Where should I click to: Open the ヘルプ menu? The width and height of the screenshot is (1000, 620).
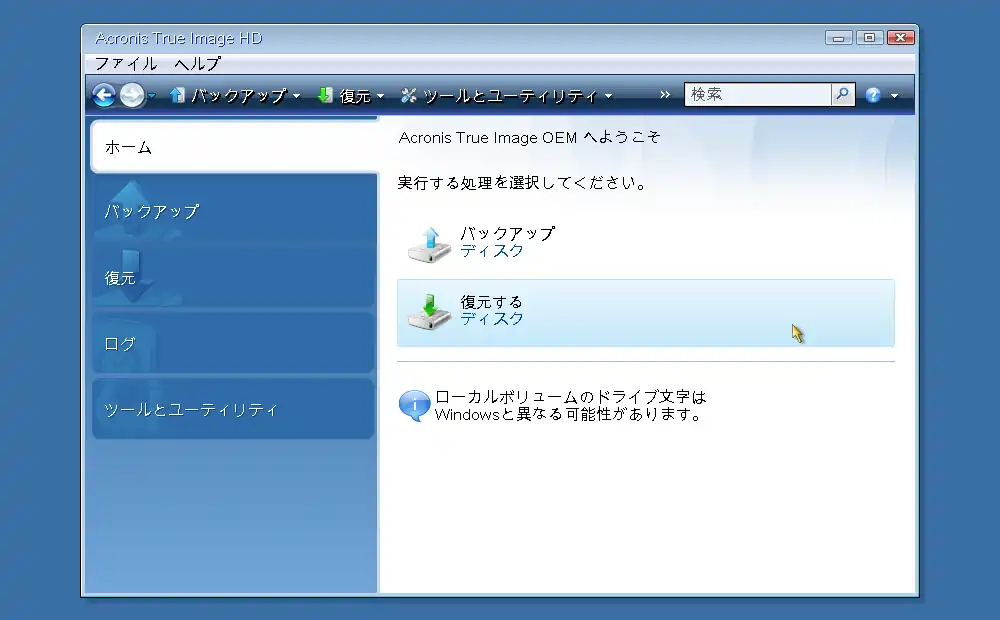coord(197,63)
